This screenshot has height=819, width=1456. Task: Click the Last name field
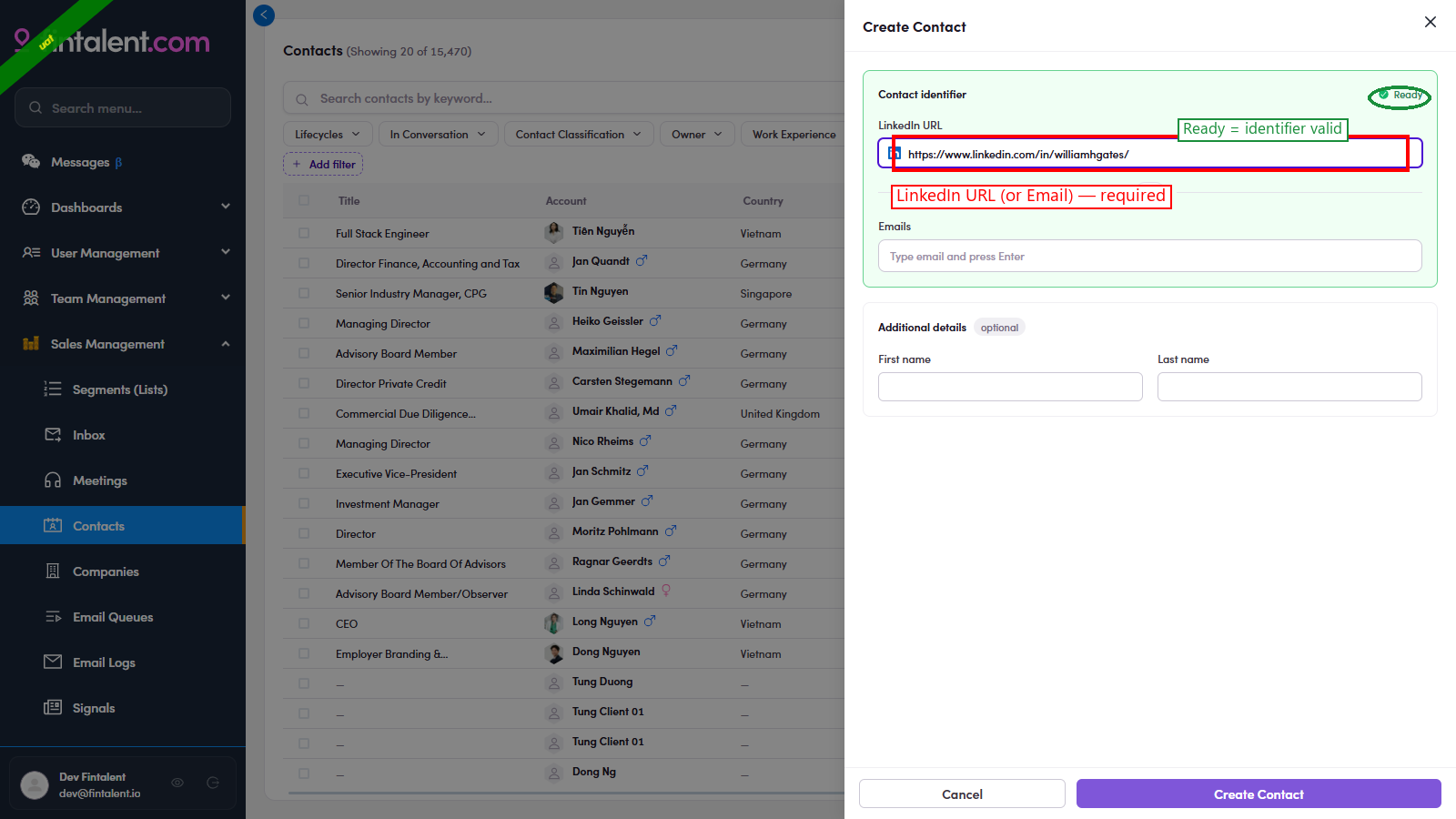pyautogui.click(x=1289, y=387)
